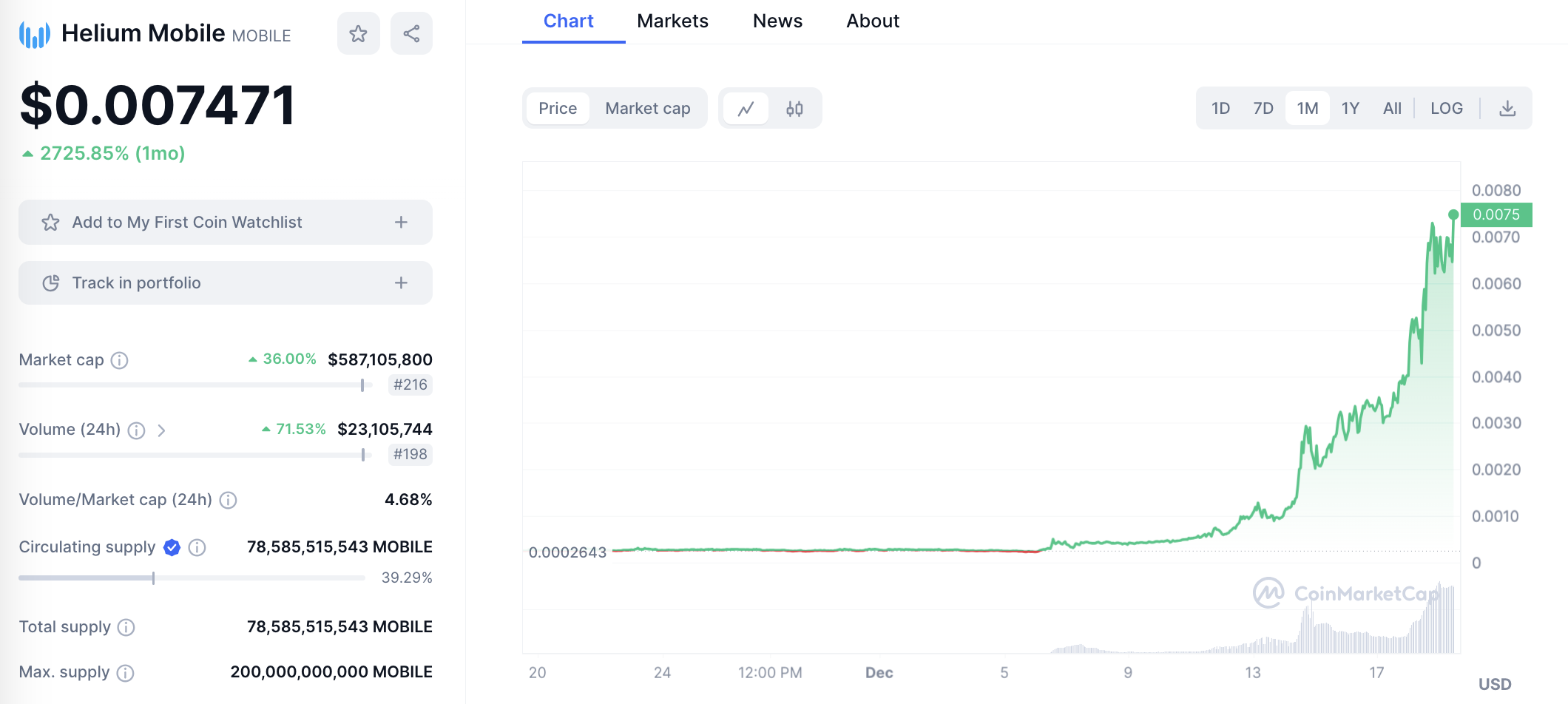Click the 71.53% volume change
Screen dimensions: 1568x704
click(x=300, y=429)
